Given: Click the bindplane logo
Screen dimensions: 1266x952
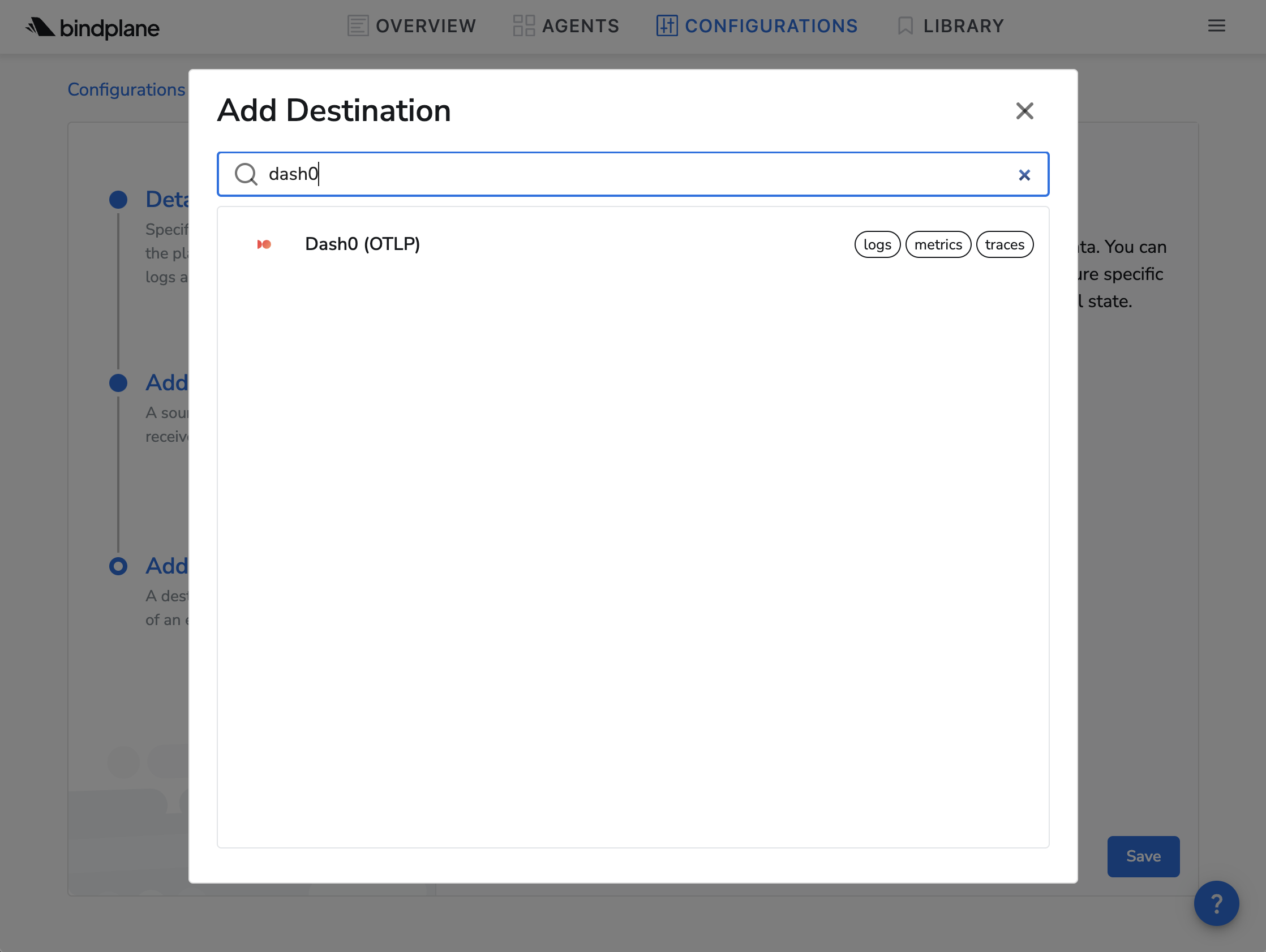Looking at the screenshot, I should point(92,27).
